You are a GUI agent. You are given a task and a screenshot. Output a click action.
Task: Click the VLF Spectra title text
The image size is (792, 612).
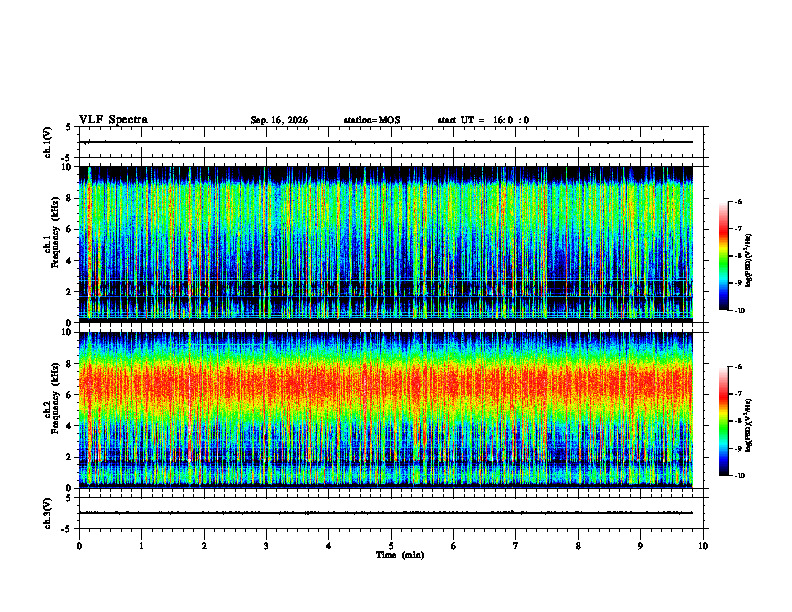(x=113, y=120)
